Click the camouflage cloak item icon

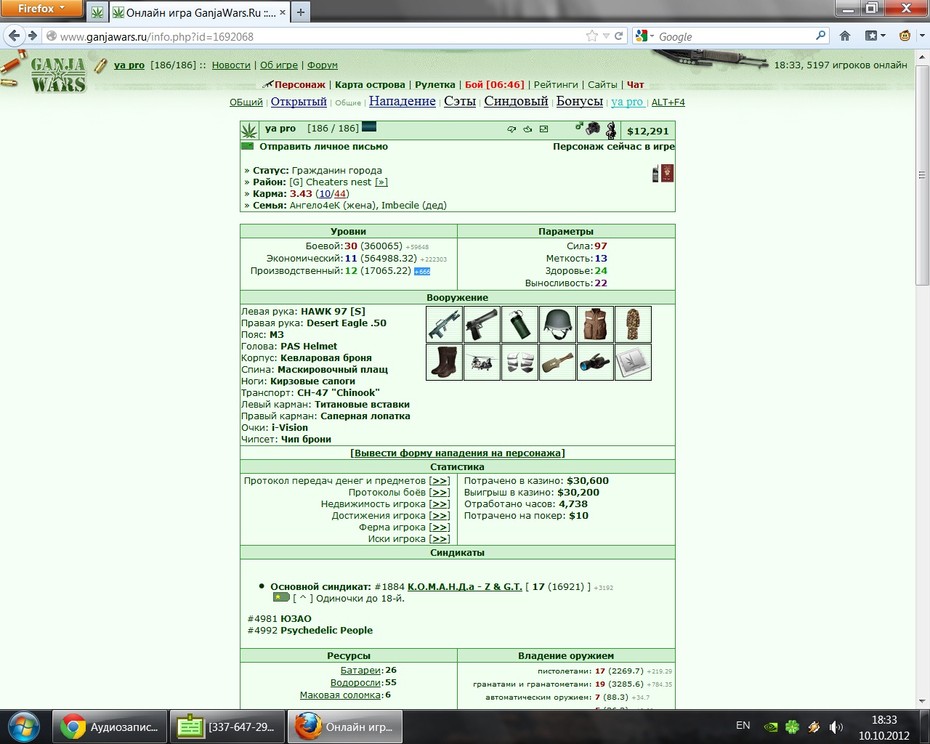[633, 325]
